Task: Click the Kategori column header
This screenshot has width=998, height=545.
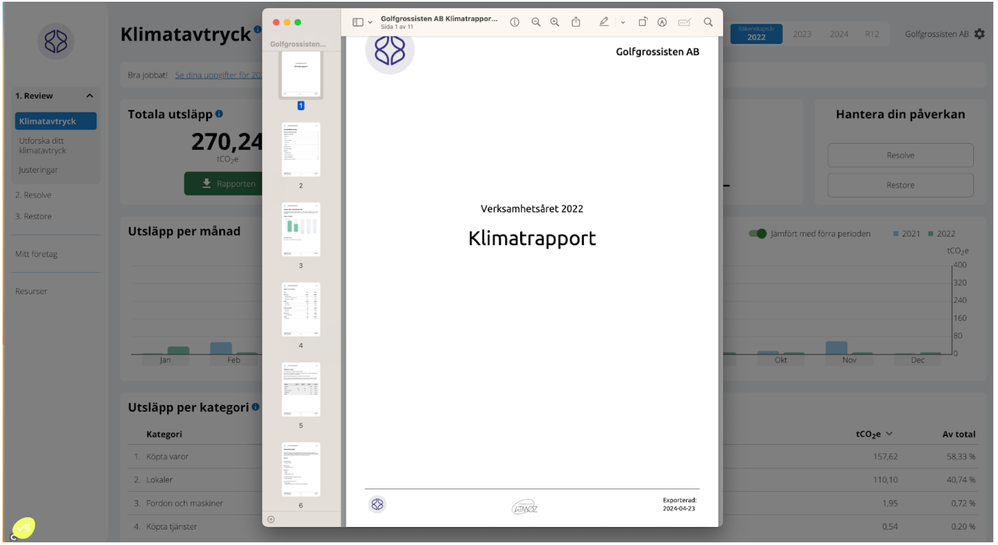Action: (164, 434)
